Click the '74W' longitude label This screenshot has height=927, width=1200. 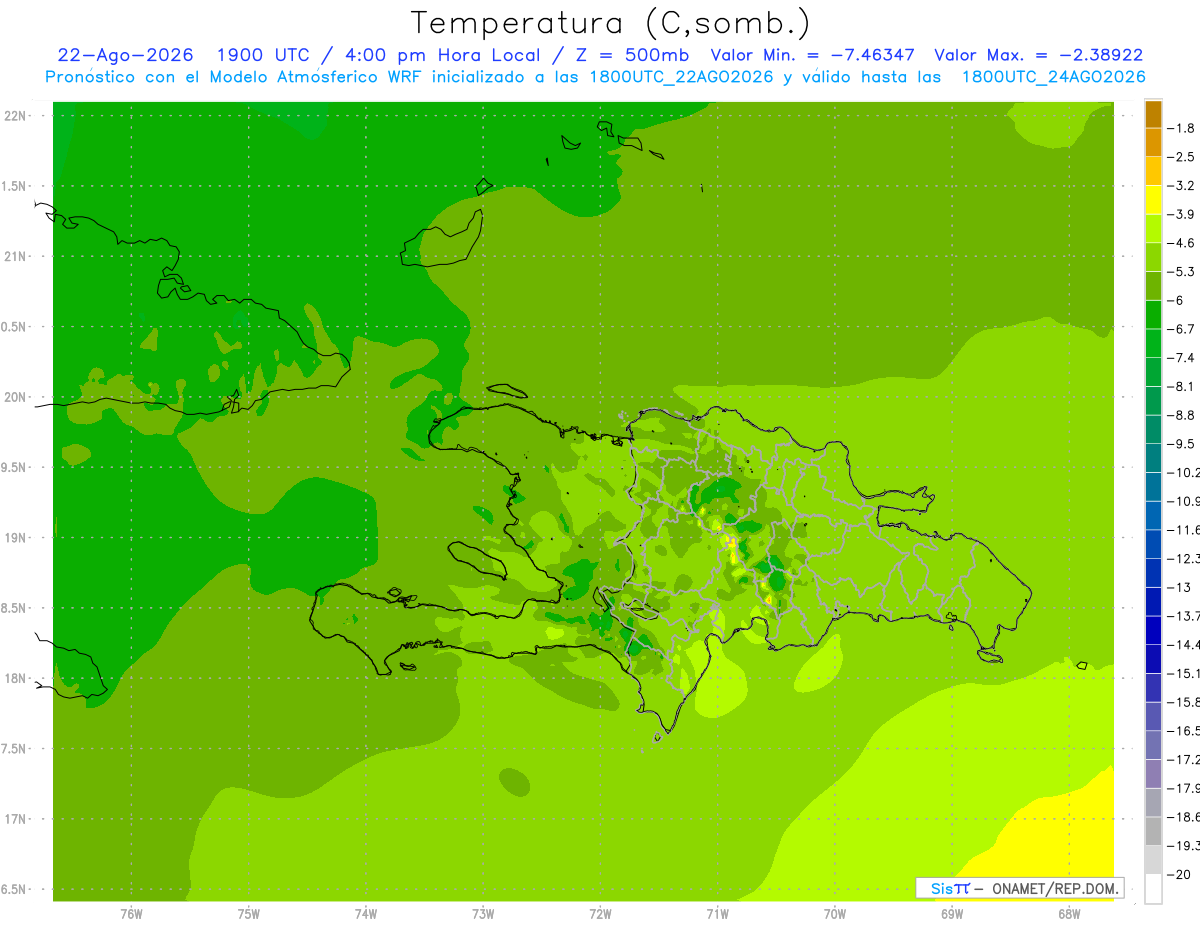(x=366, y=914)
